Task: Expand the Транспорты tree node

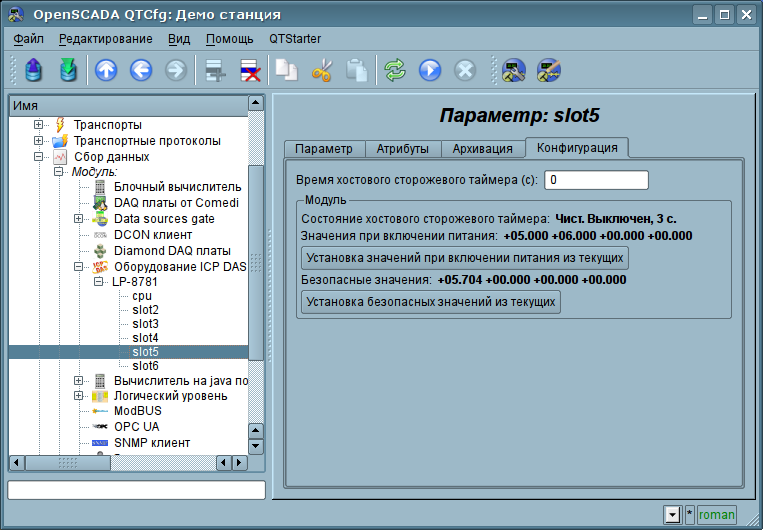Action: coord(39,125)
